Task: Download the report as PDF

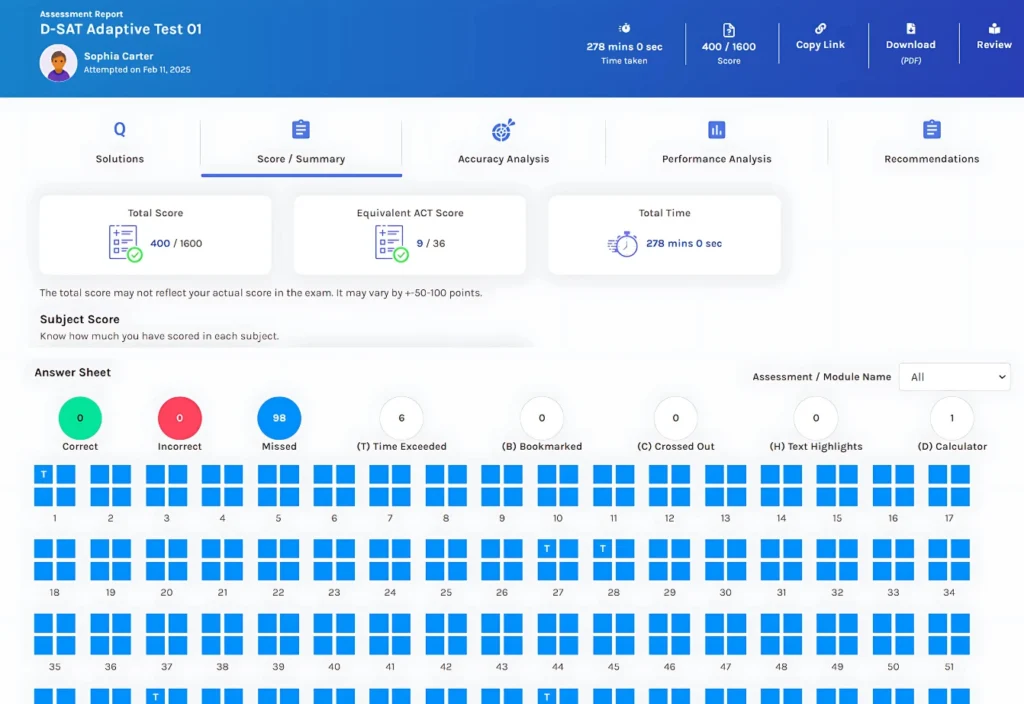Action: point(910,30)
